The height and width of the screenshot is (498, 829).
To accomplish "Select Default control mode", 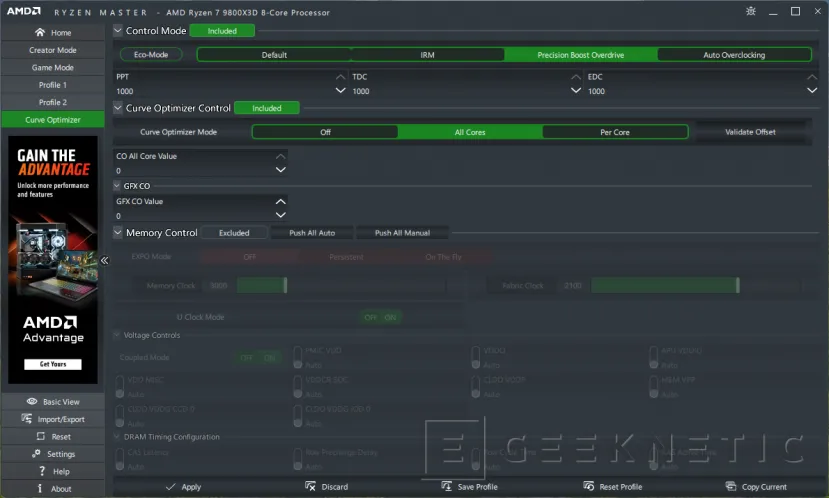I will (274, 54).
